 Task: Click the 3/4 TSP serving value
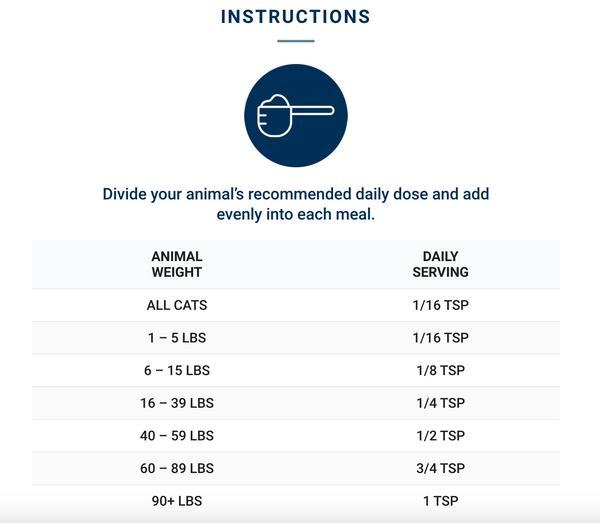(x=440, y=468)
